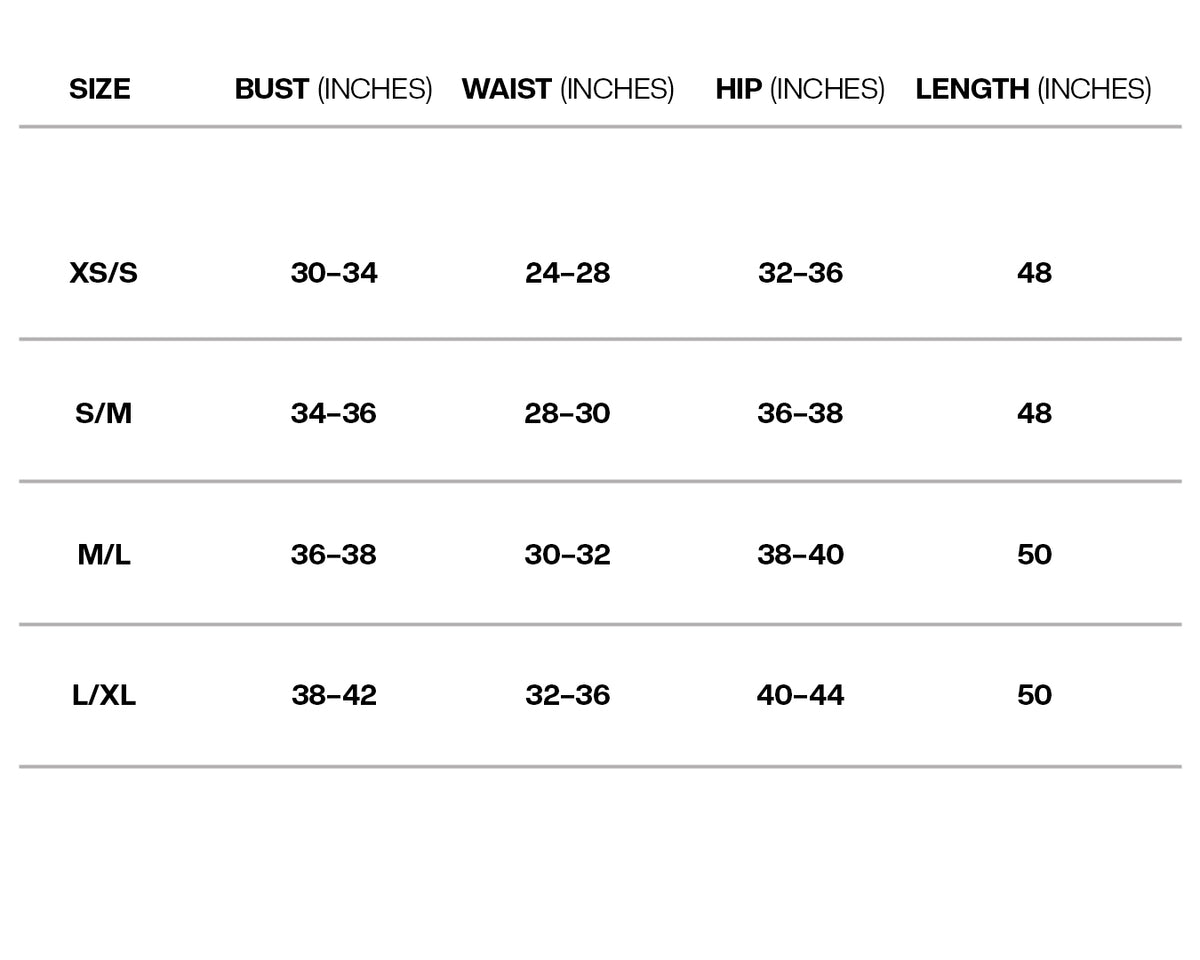Click bust value 34–36 for S/M
Screen dimensions: 1200x960
(x=334, y=413)
